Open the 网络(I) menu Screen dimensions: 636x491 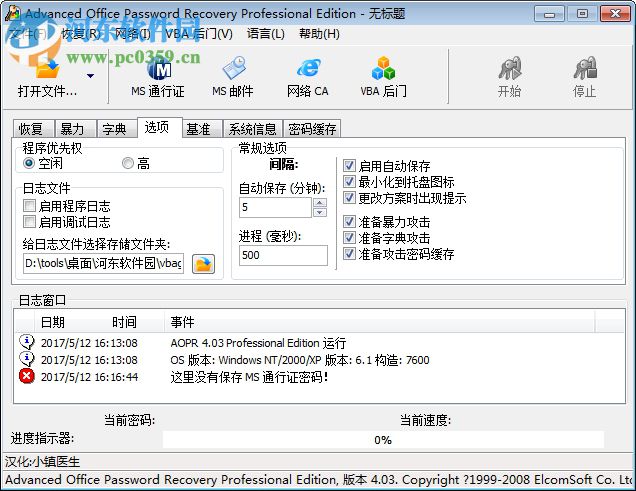(x=133, y=34)
